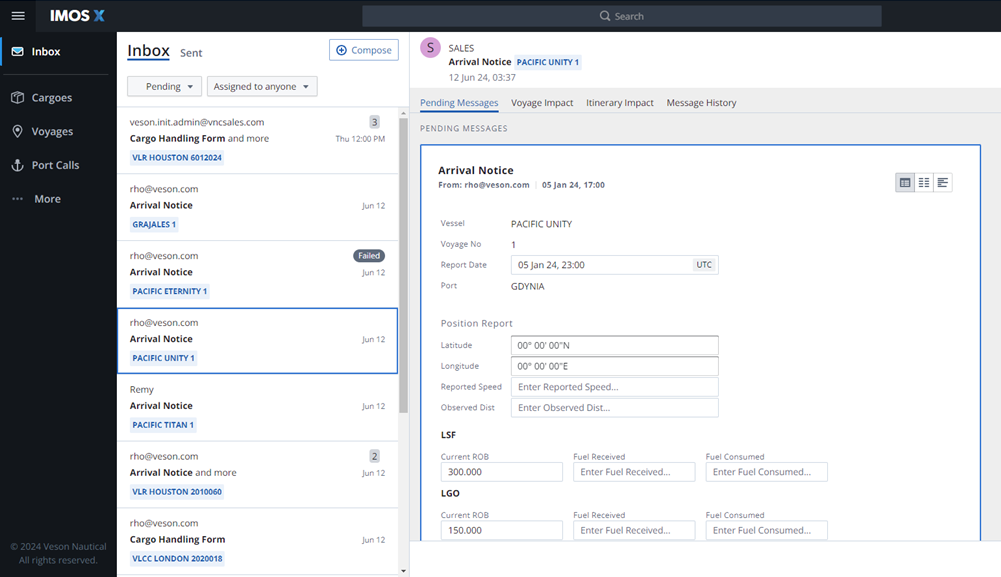Image resolution: width=1001 pixels, height=577 pixels.
Task: Select the Port Calls anchor icon
Action: [x=16, y=164]
